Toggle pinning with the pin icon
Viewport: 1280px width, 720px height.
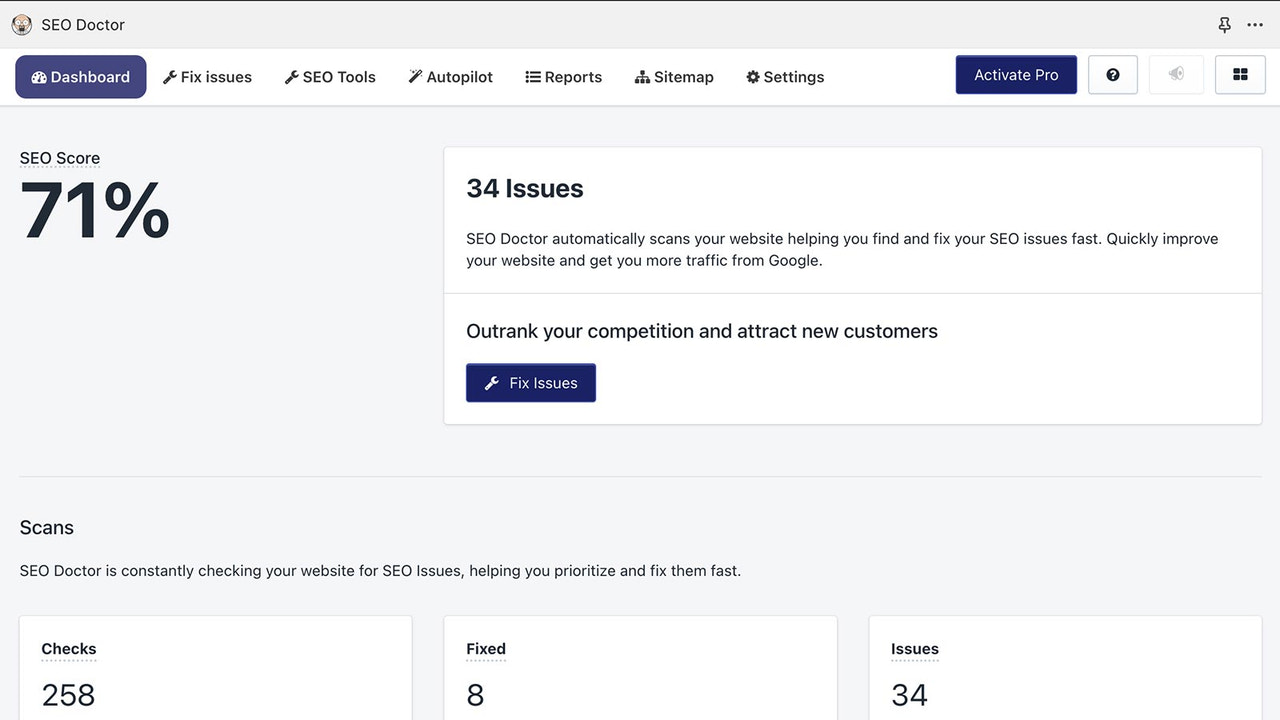[x=1224, y=24]
